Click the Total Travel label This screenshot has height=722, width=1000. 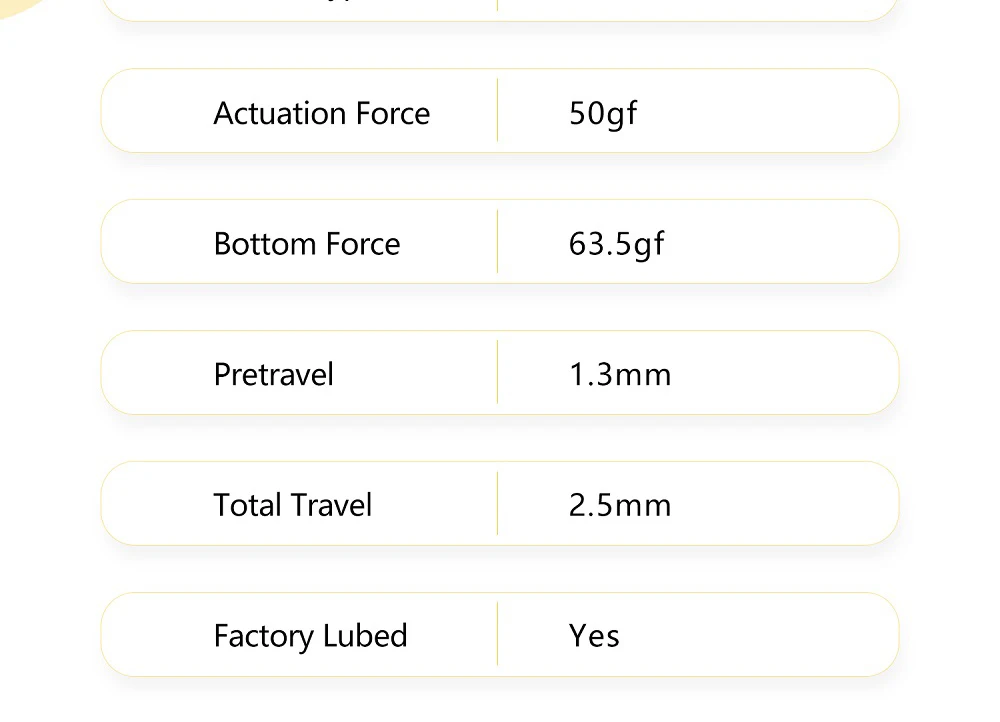292,505
